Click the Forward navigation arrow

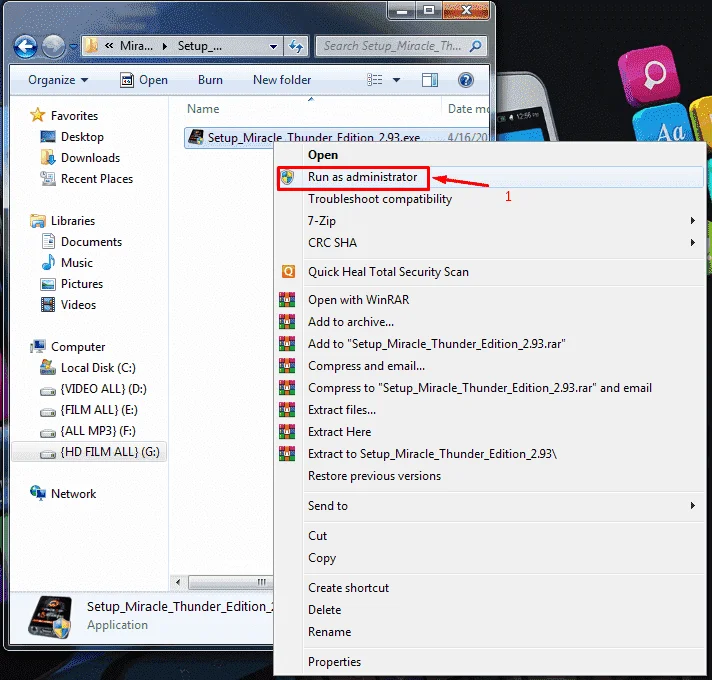pyautogui.click(x=53, y=46)
